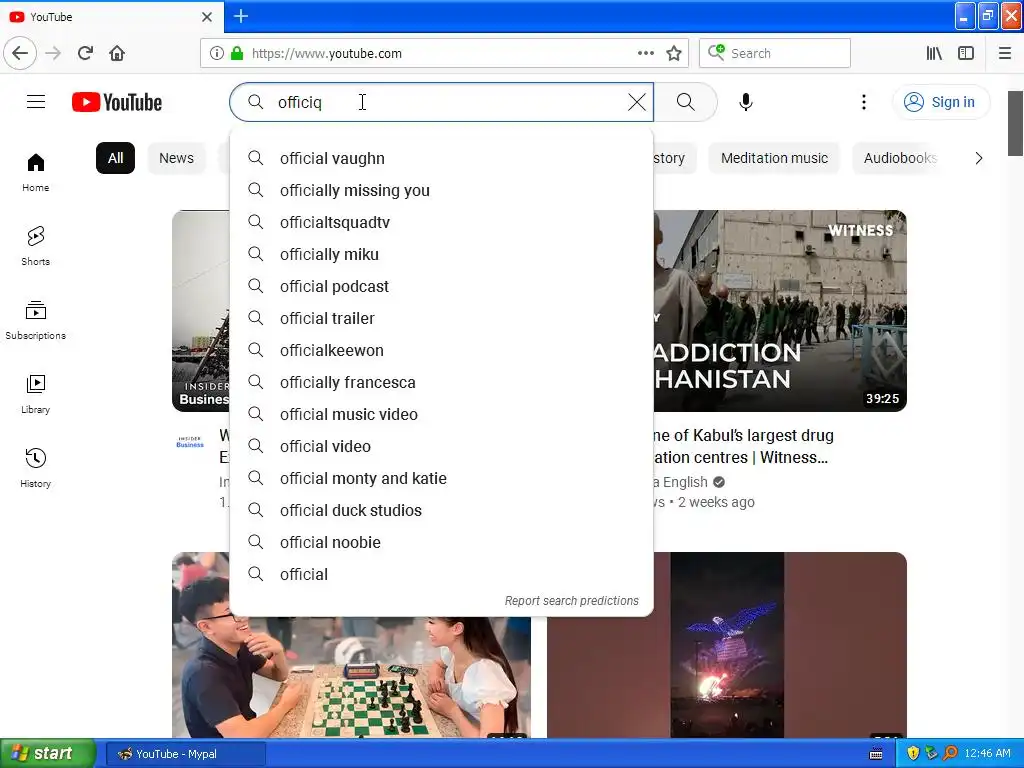Image resolution: width=1024 pixels, height=768 pixels.
Task: Open the Witness addiction video thumbnail
Action: 780,311
